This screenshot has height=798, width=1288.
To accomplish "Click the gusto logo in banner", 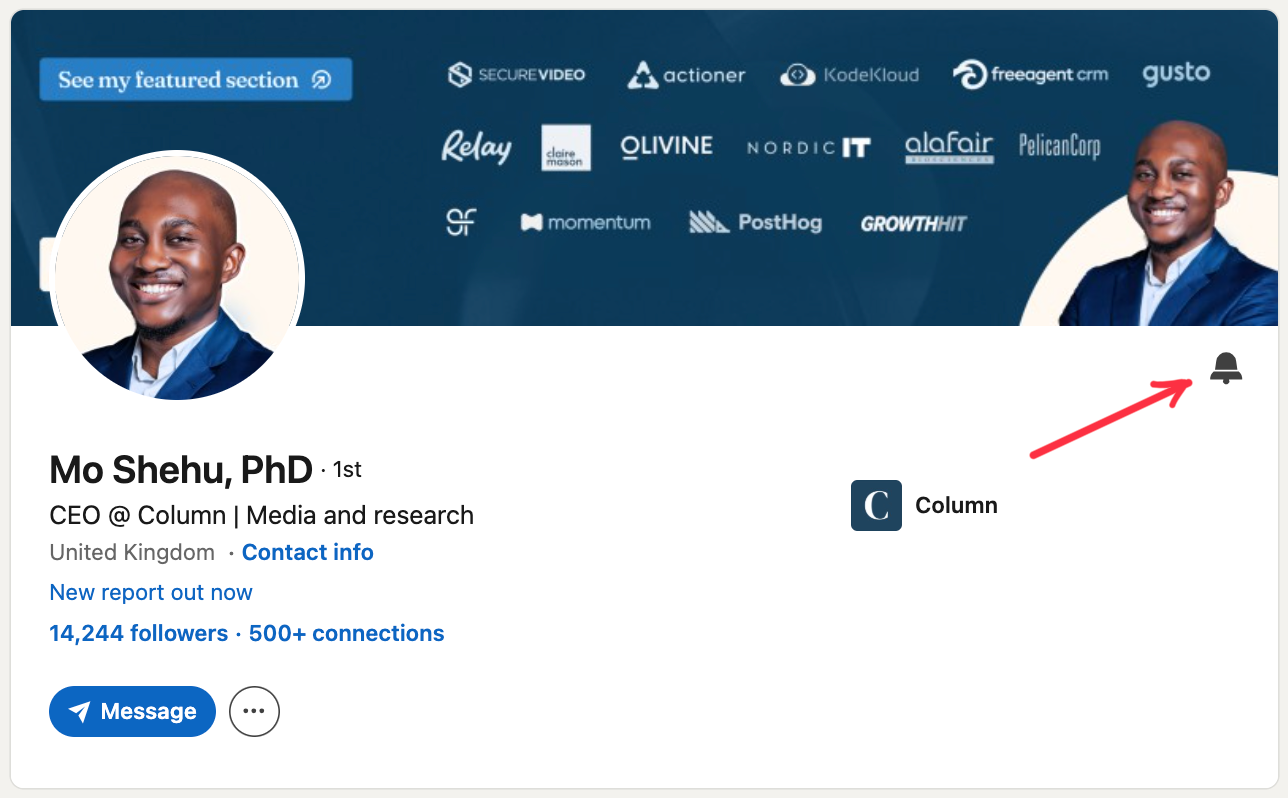I will (1175, 73).
